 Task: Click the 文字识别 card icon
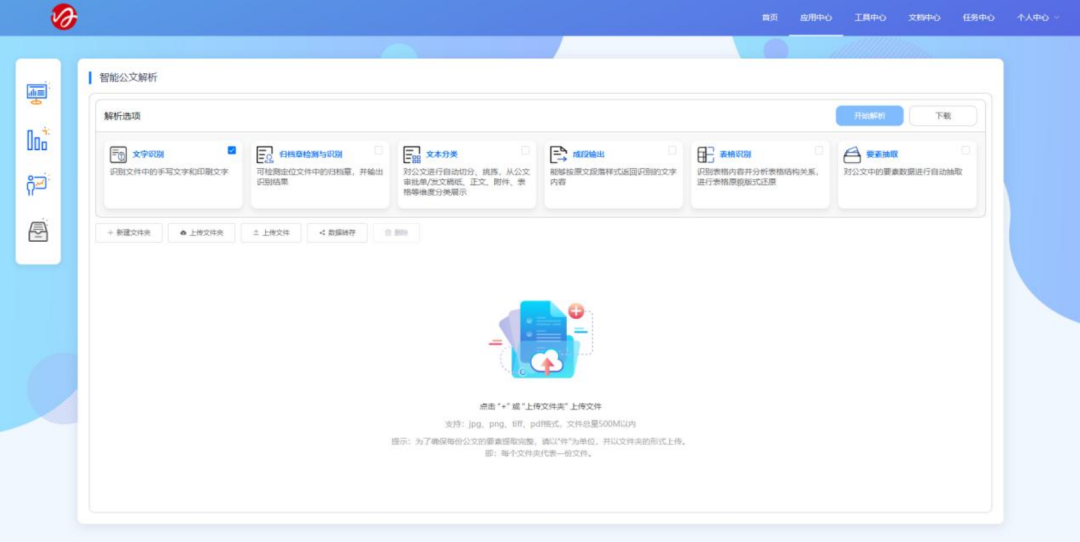tap(118, 154)
